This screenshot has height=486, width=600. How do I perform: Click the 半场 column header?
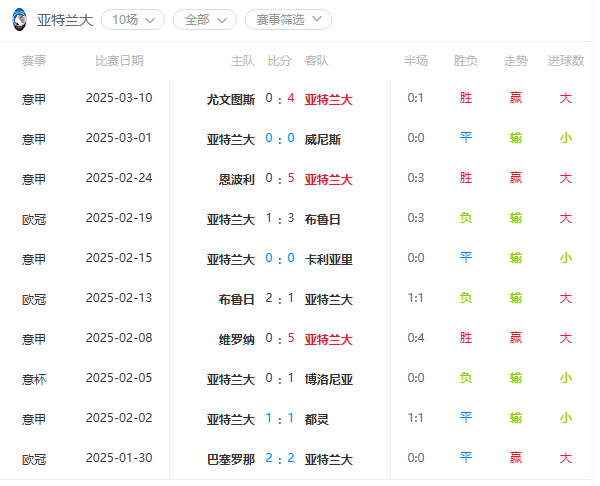pos(416,60)
